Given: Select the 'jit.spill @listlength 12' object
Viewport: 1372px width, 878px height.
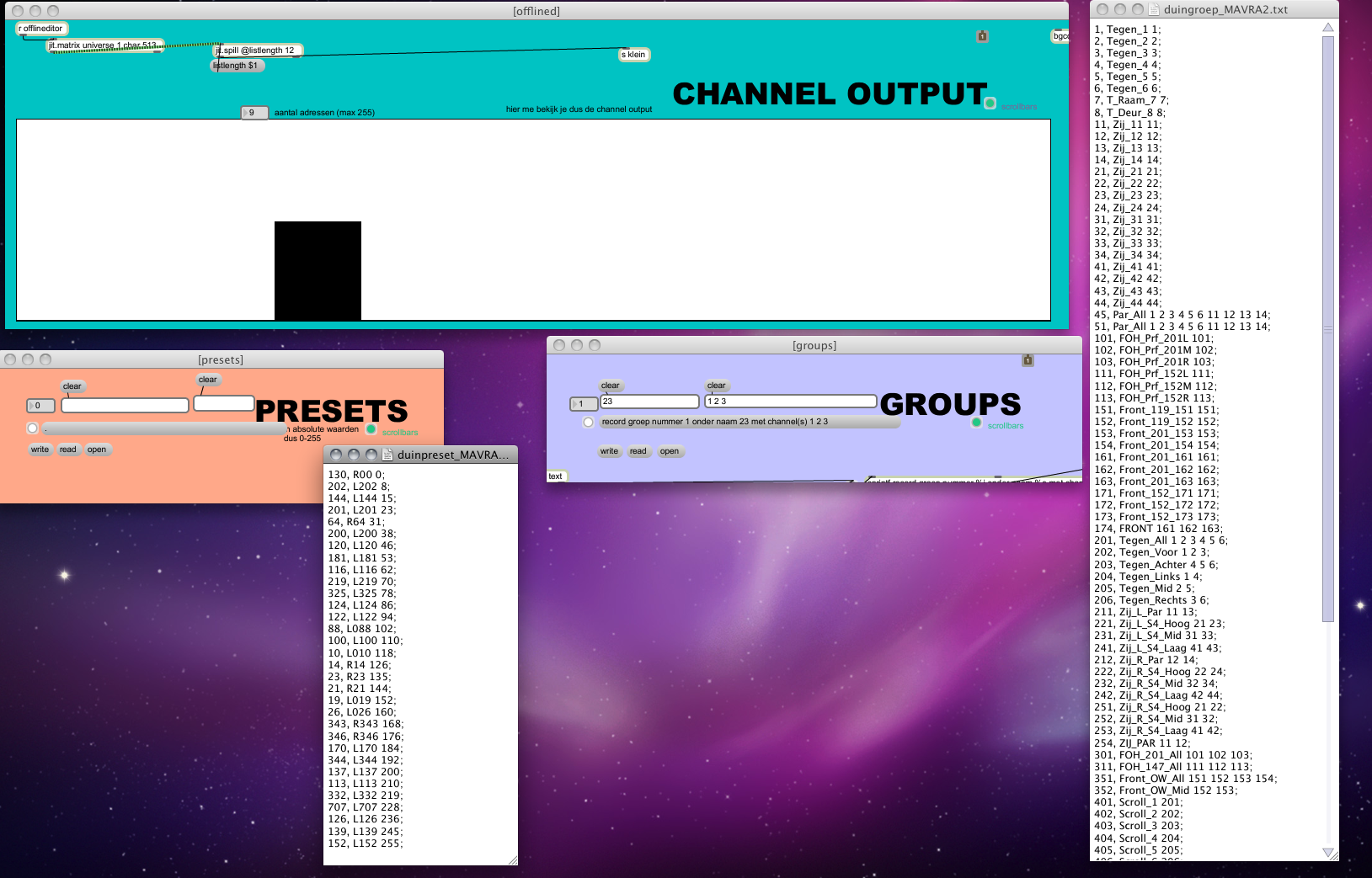Looking at the screenshot, I should point(257,51).
